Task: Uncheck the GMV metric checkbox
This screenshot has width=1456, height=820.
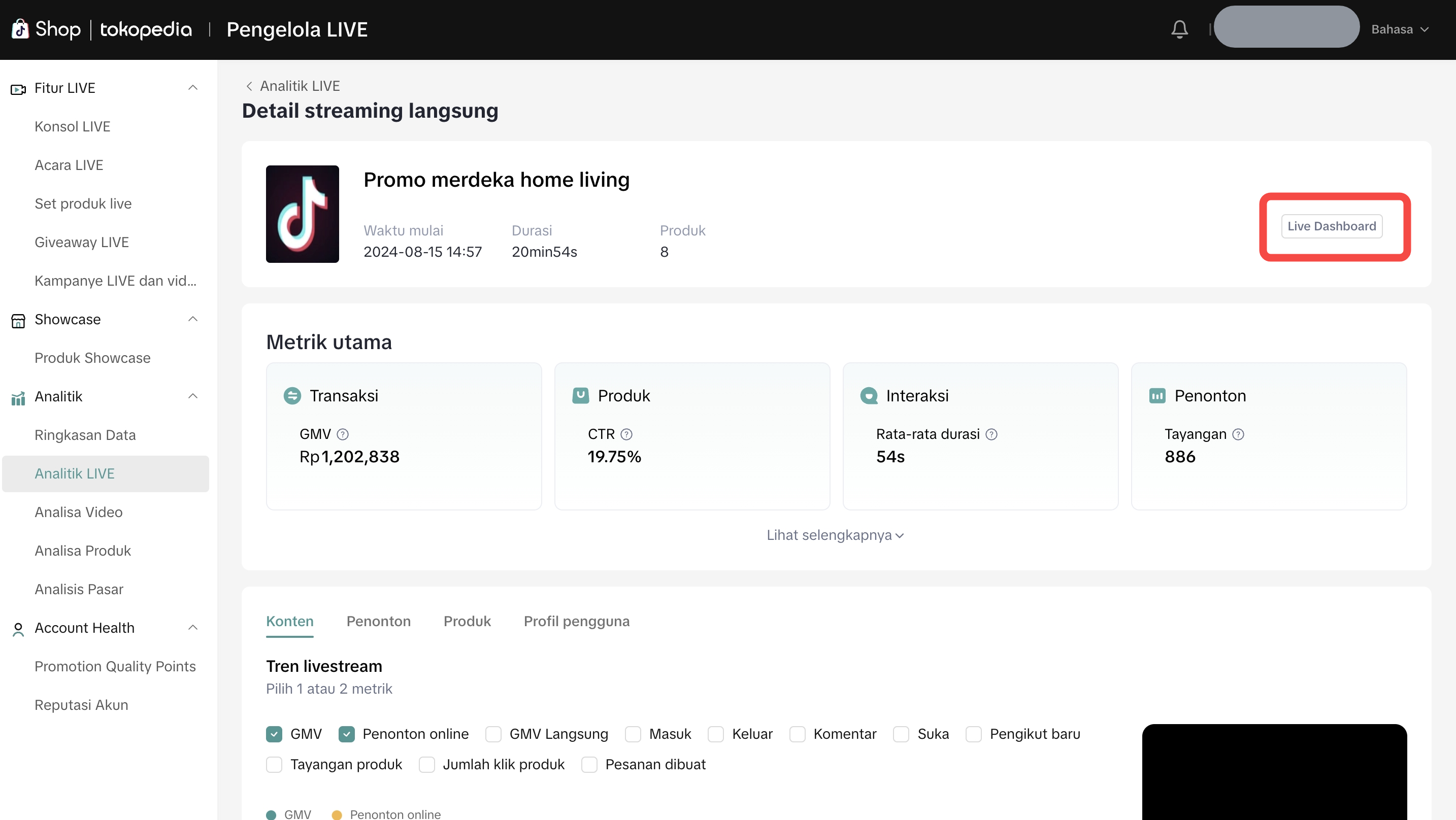Action: click(274, 734)
